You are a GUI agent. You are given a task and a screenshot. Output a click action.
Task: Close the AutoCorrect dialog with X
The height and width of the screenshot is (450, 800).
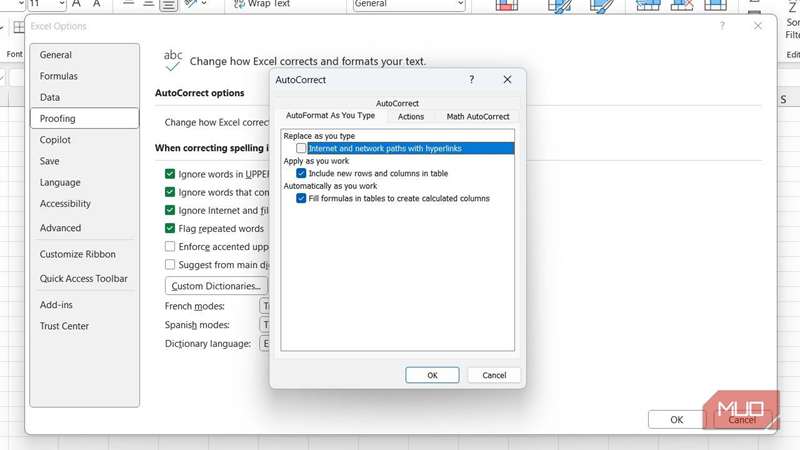click(x=507, y=80)
